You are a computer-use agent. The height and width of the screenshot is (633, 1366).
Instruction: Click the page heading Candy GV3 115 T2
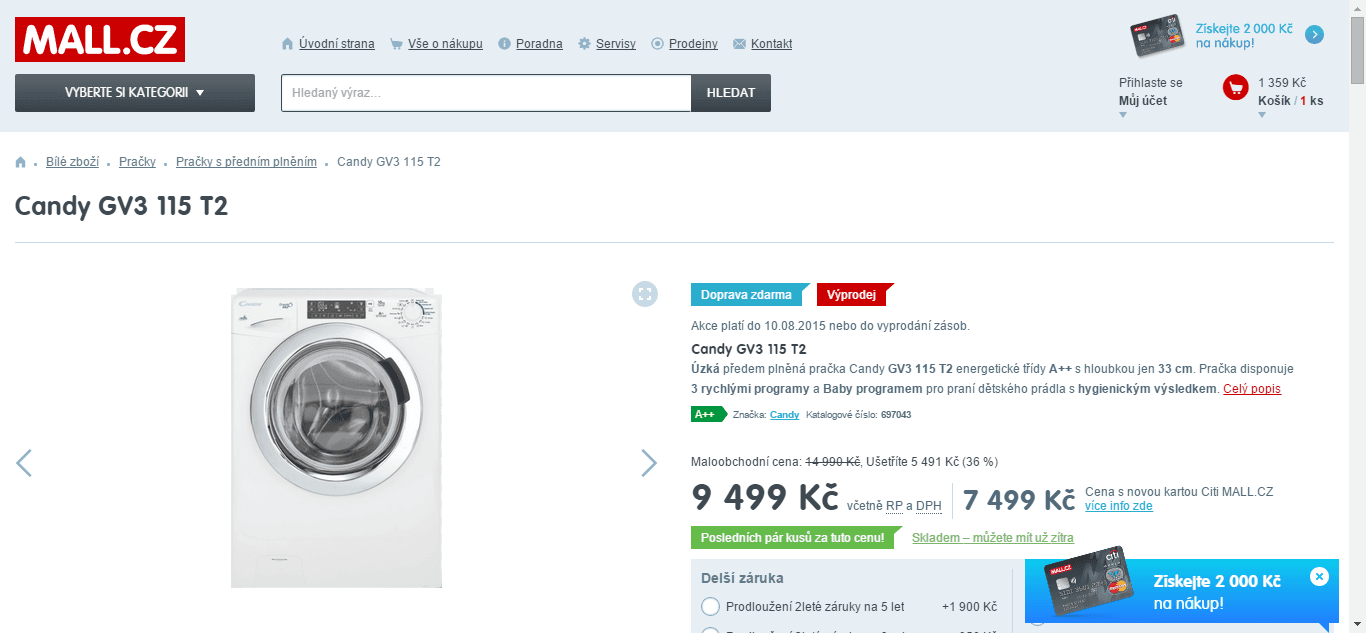(122, 206)
